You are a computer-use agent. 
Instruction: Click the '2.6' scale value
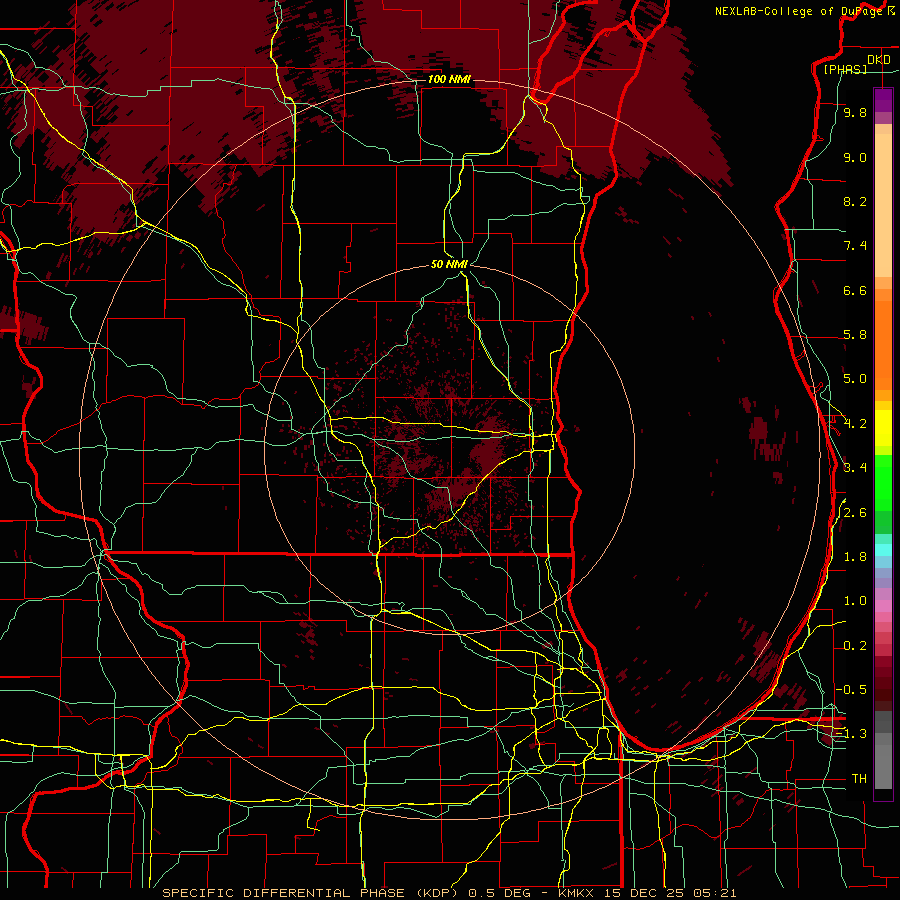pos(855,513)
